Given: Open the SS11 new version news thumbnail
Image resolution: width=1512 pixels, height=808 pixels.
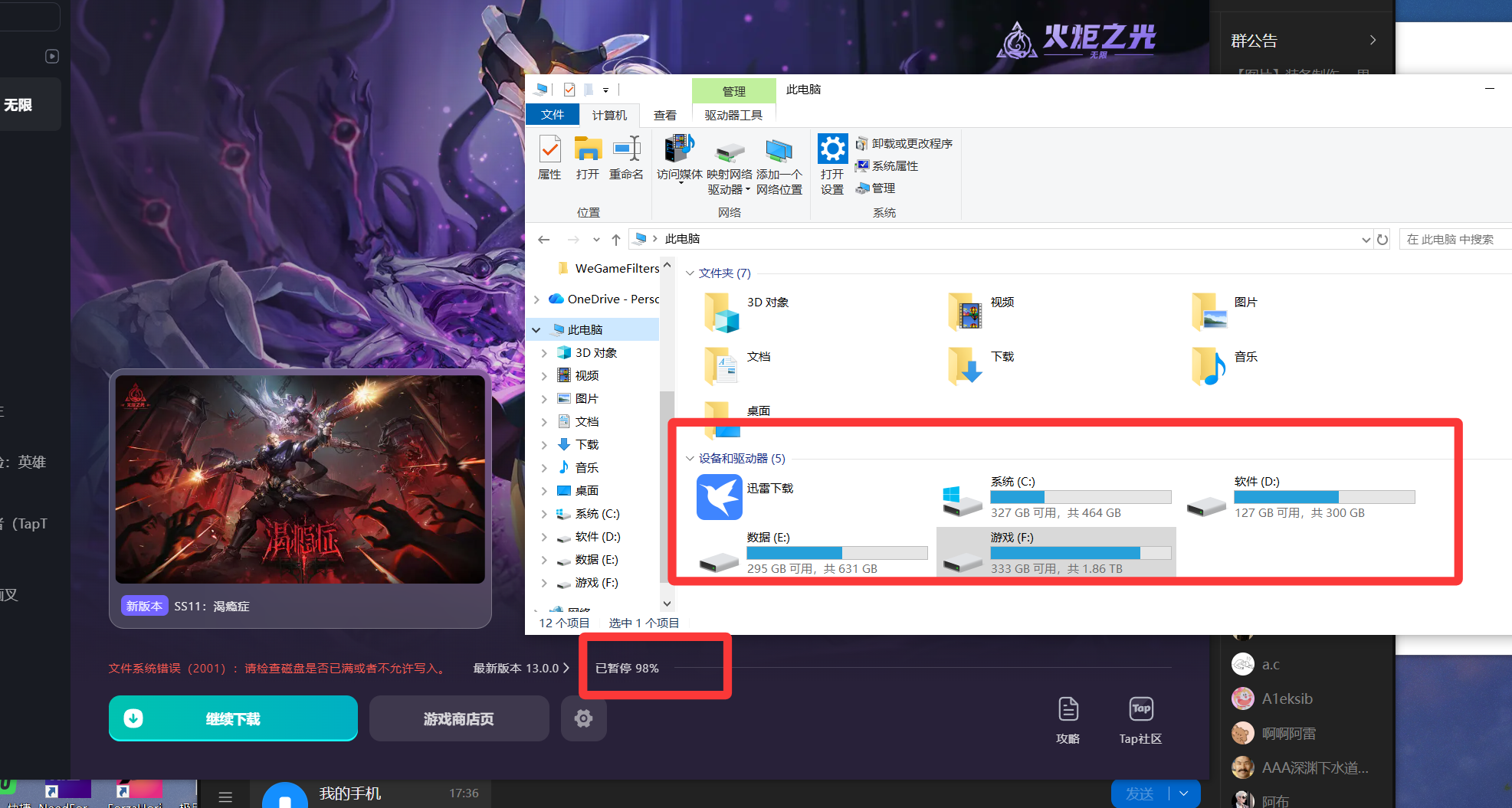Looking at the screenshot, I should click(300, 479).
